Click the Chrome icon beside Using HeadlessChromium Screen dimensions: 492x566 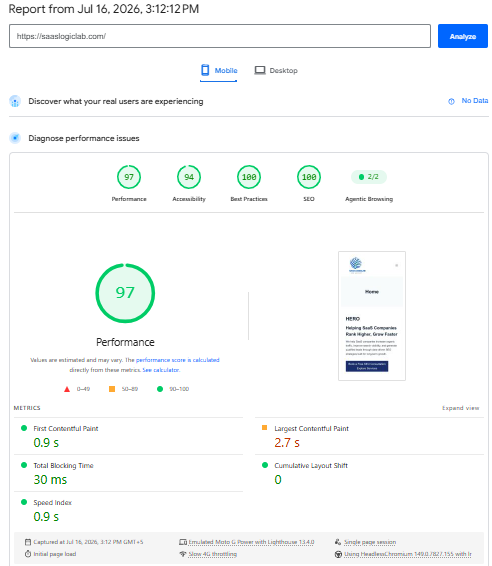pos(338,554)
